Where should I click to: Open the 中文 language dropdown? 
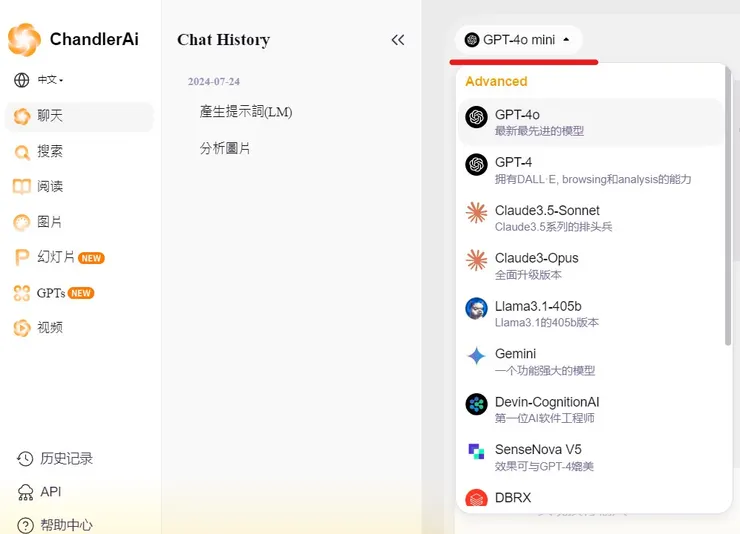[x=50, y=80]
